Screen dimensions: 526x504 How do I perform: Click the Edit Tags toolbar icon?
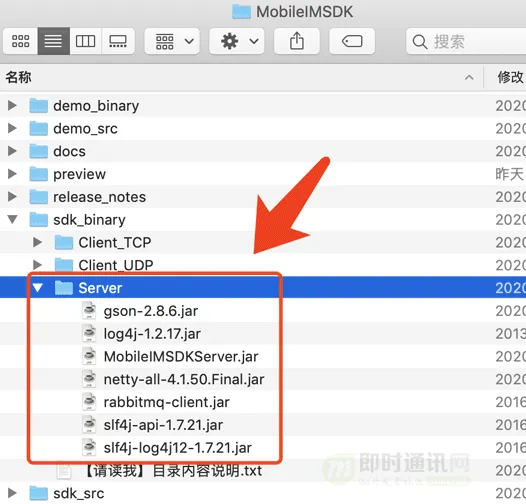click(352, 41)
